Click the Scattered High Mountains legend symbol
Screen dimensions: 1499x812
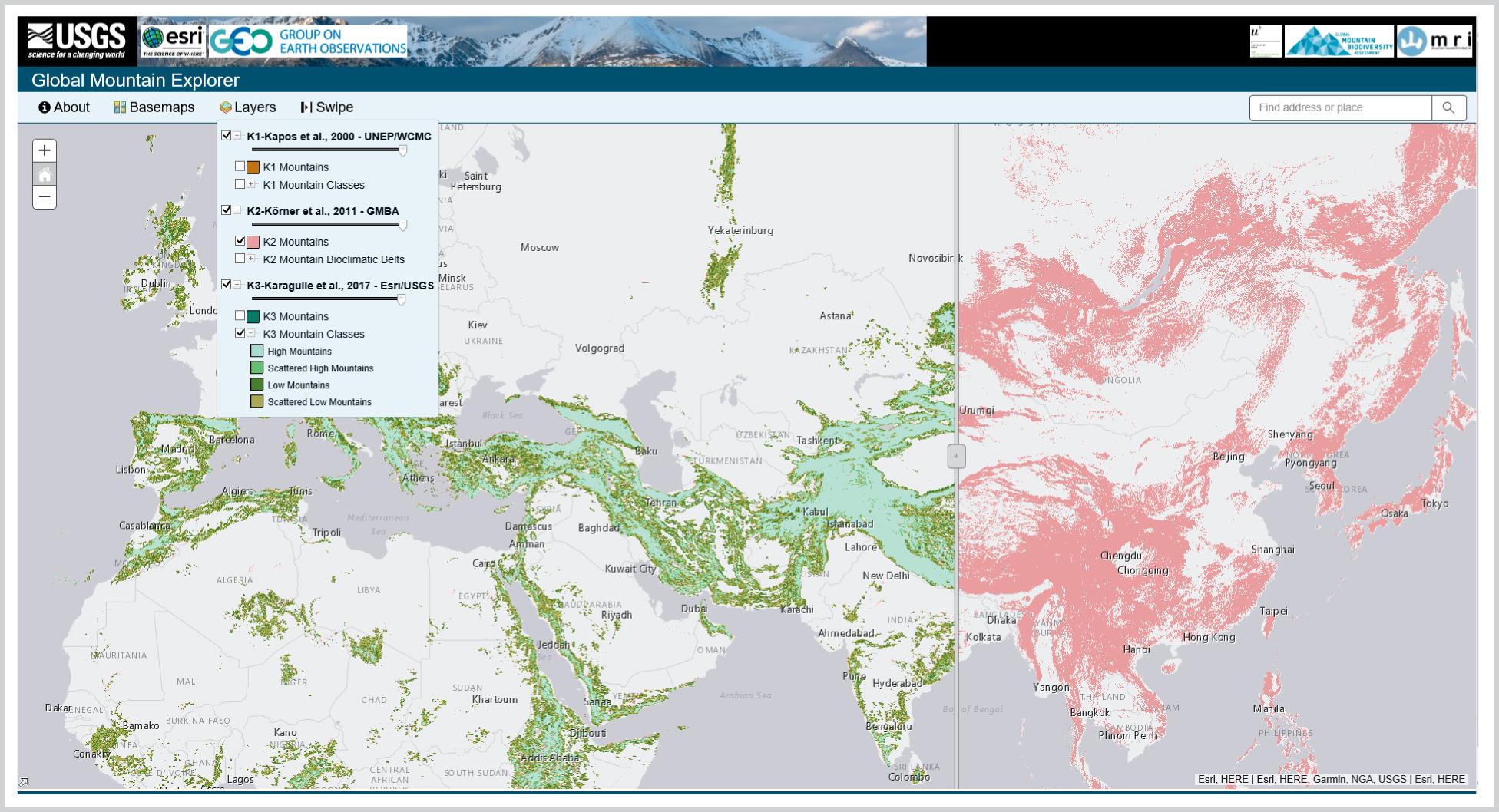point(257,368)
